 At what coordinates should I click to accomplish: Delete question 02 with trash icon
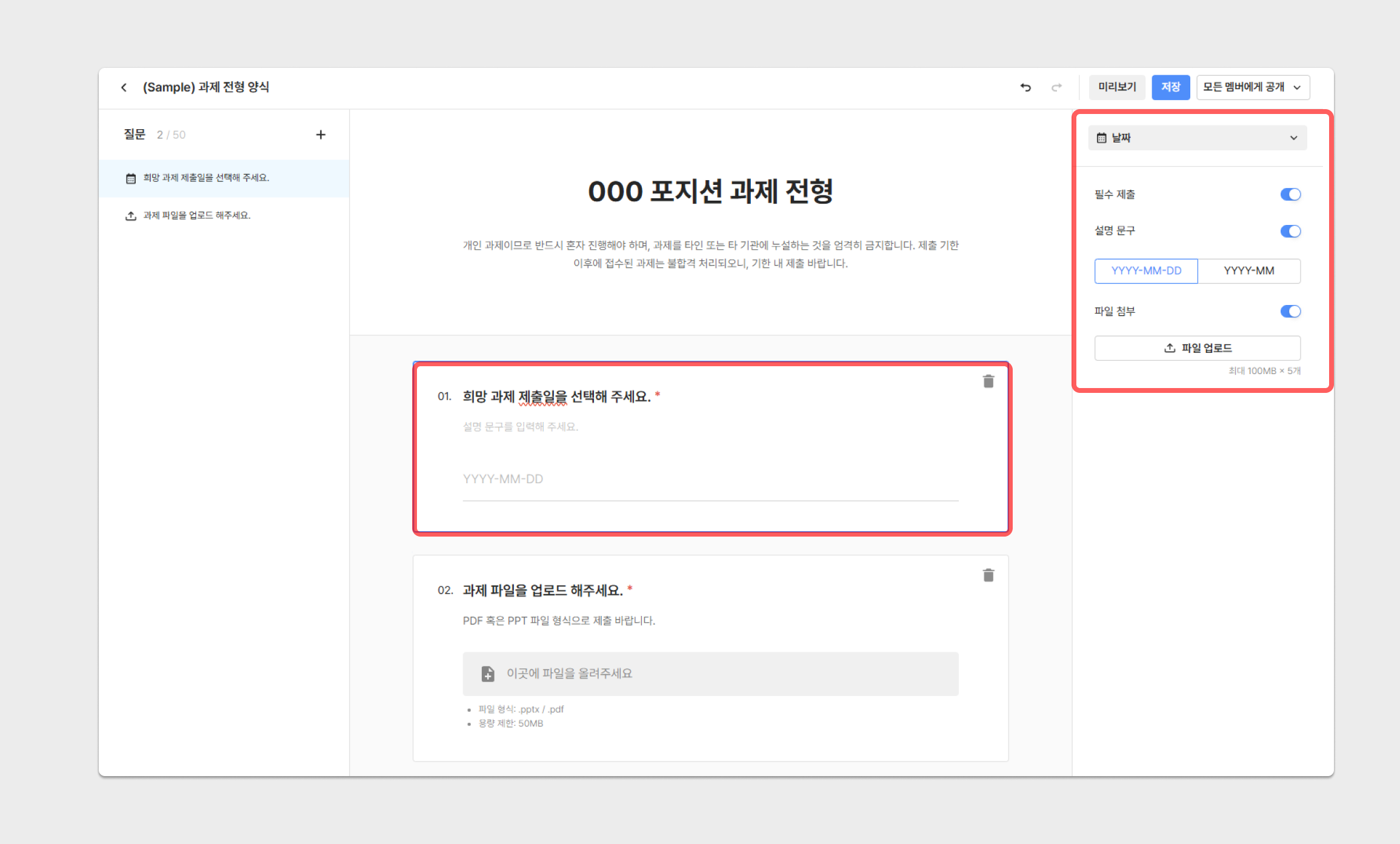point(988,575)
